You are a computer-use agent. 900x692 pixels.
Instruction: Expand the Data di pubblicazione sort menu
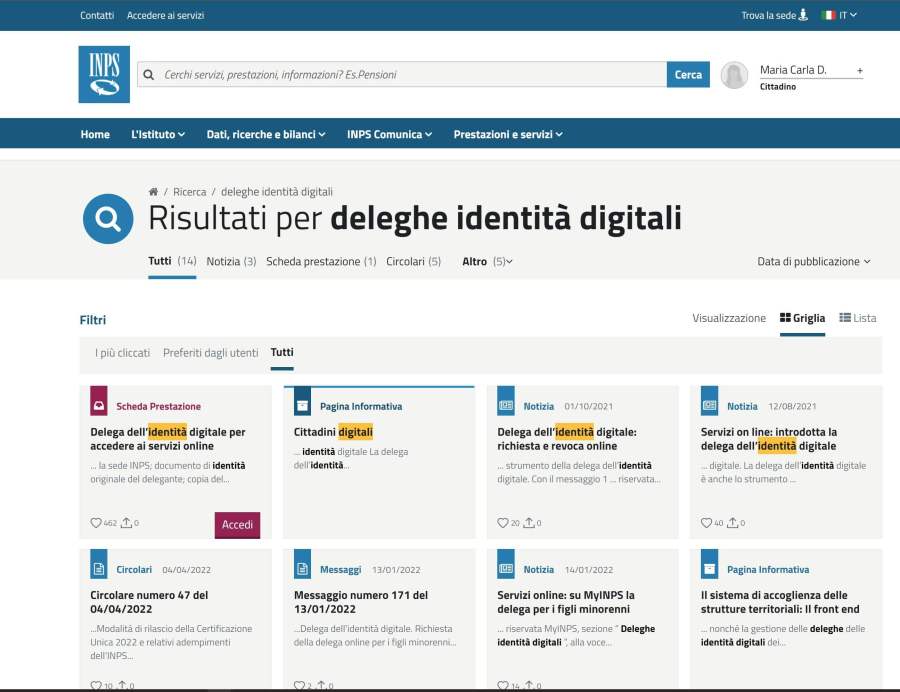pos(813,261)
